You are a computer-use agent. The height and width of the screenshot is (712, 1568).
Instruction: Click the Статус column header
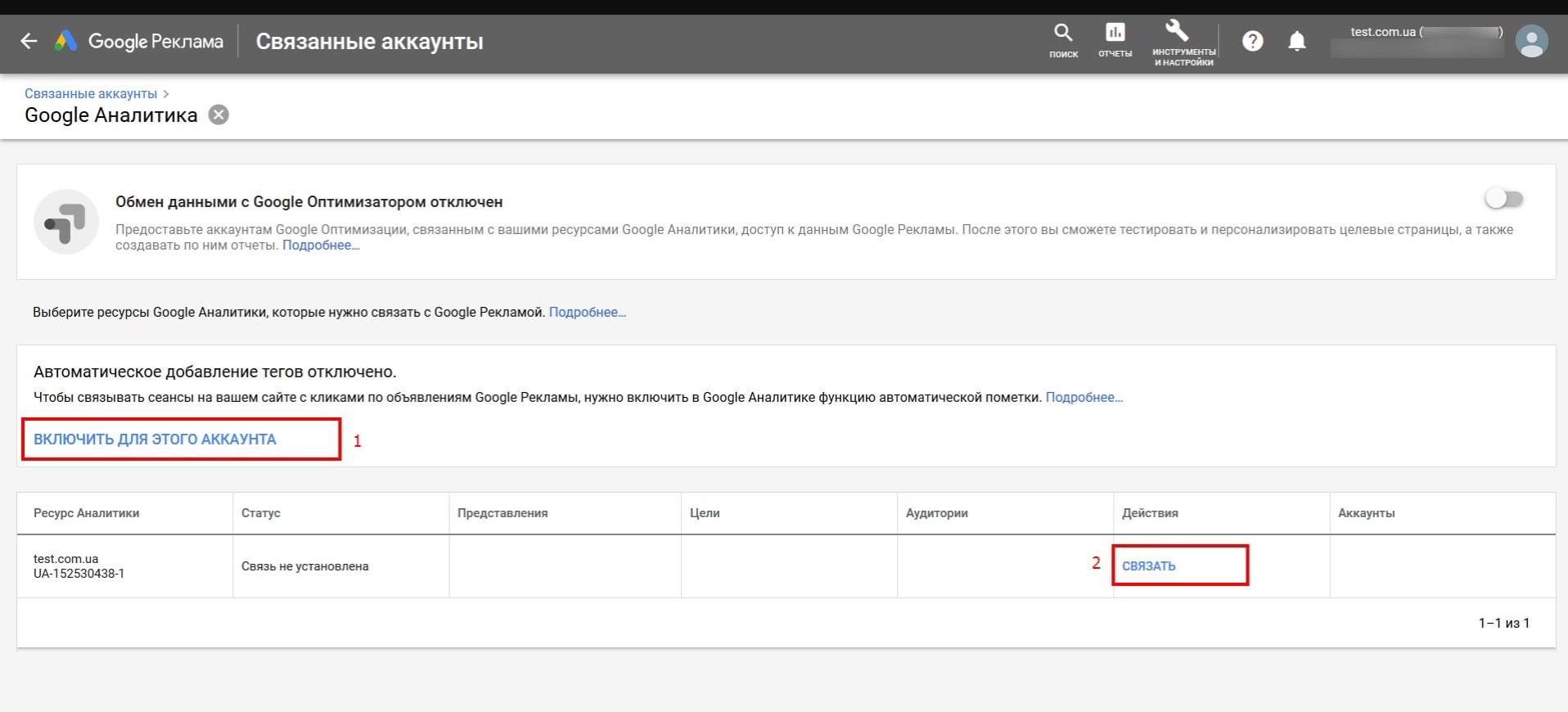tap(260, 513)
